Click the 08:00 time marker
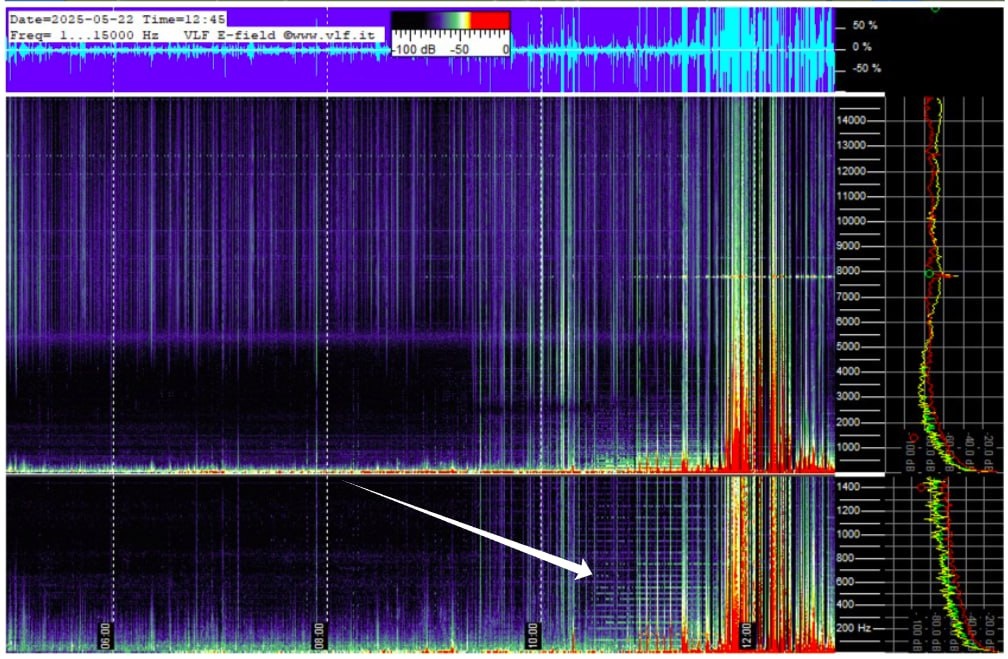This screenshot has width=1008, height=659. (320, 635)
